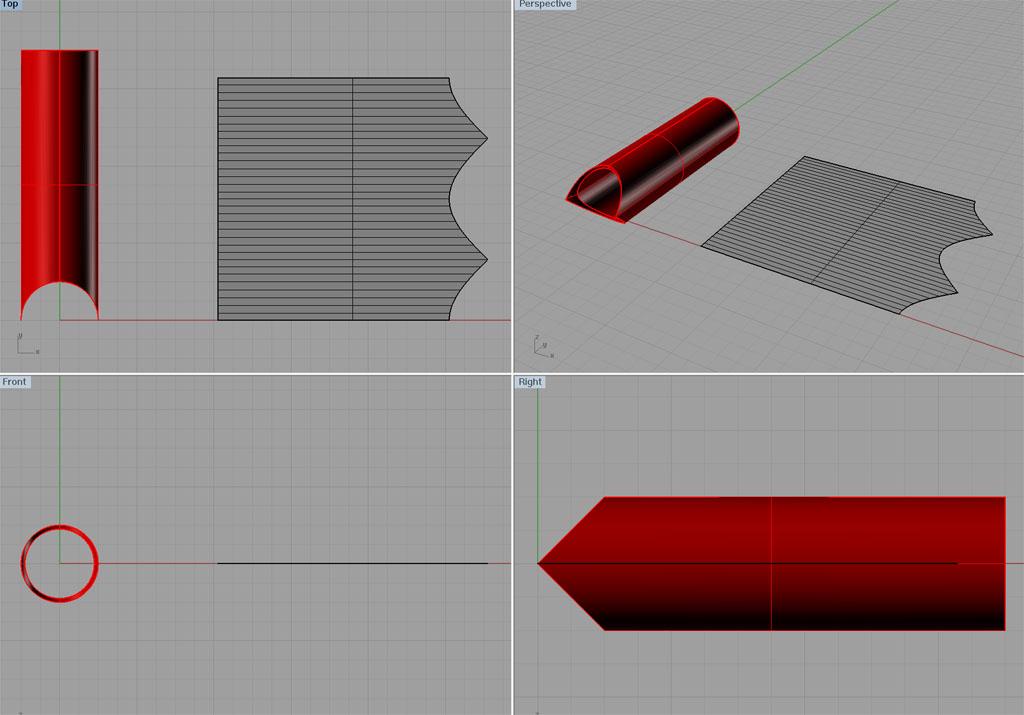The width and height of the screenshot is (1024, 715).
Task: Click the world axes icon in Top viewport
Action: (27, 344)
